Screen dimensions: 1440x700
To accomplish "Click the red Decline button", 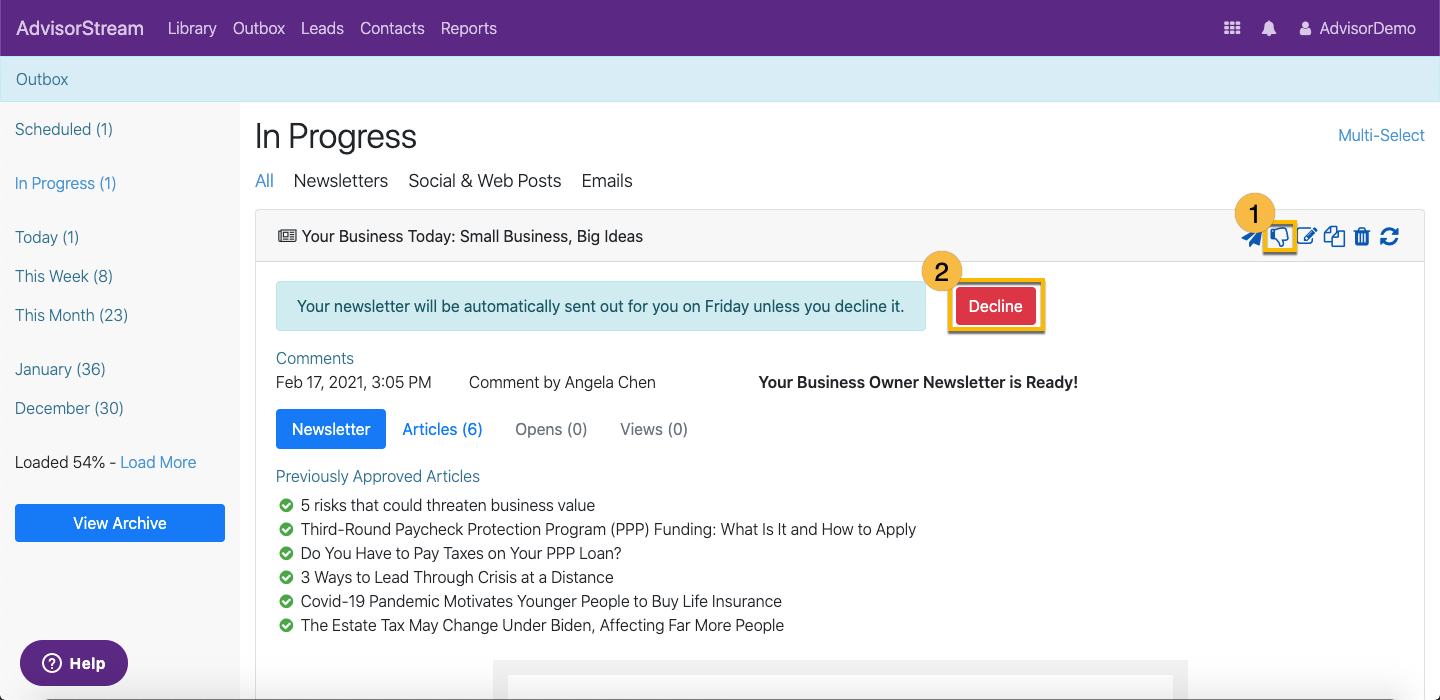I will [996, 306].
